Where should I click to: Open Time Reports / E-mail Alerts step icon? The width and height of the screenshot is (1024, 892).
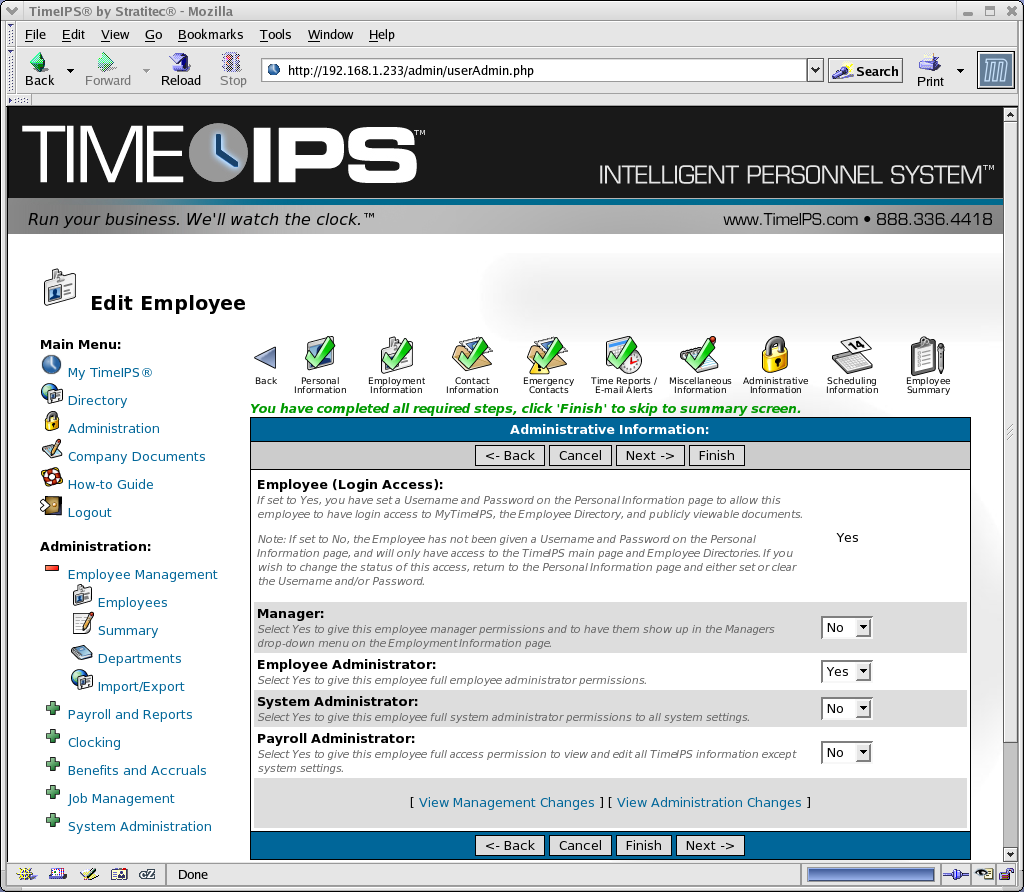[x=624, y=353]
